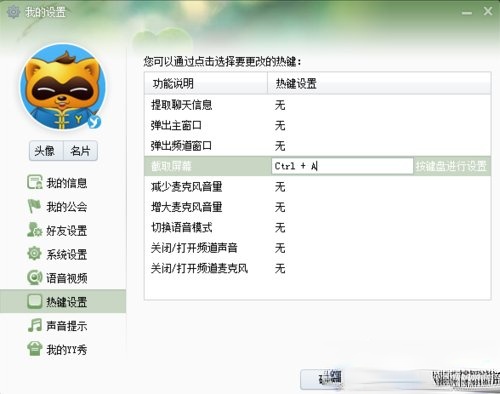This screenshot has width=500, height=394.
Task: Go to 系统设置 section
Action: click(63, 254)
